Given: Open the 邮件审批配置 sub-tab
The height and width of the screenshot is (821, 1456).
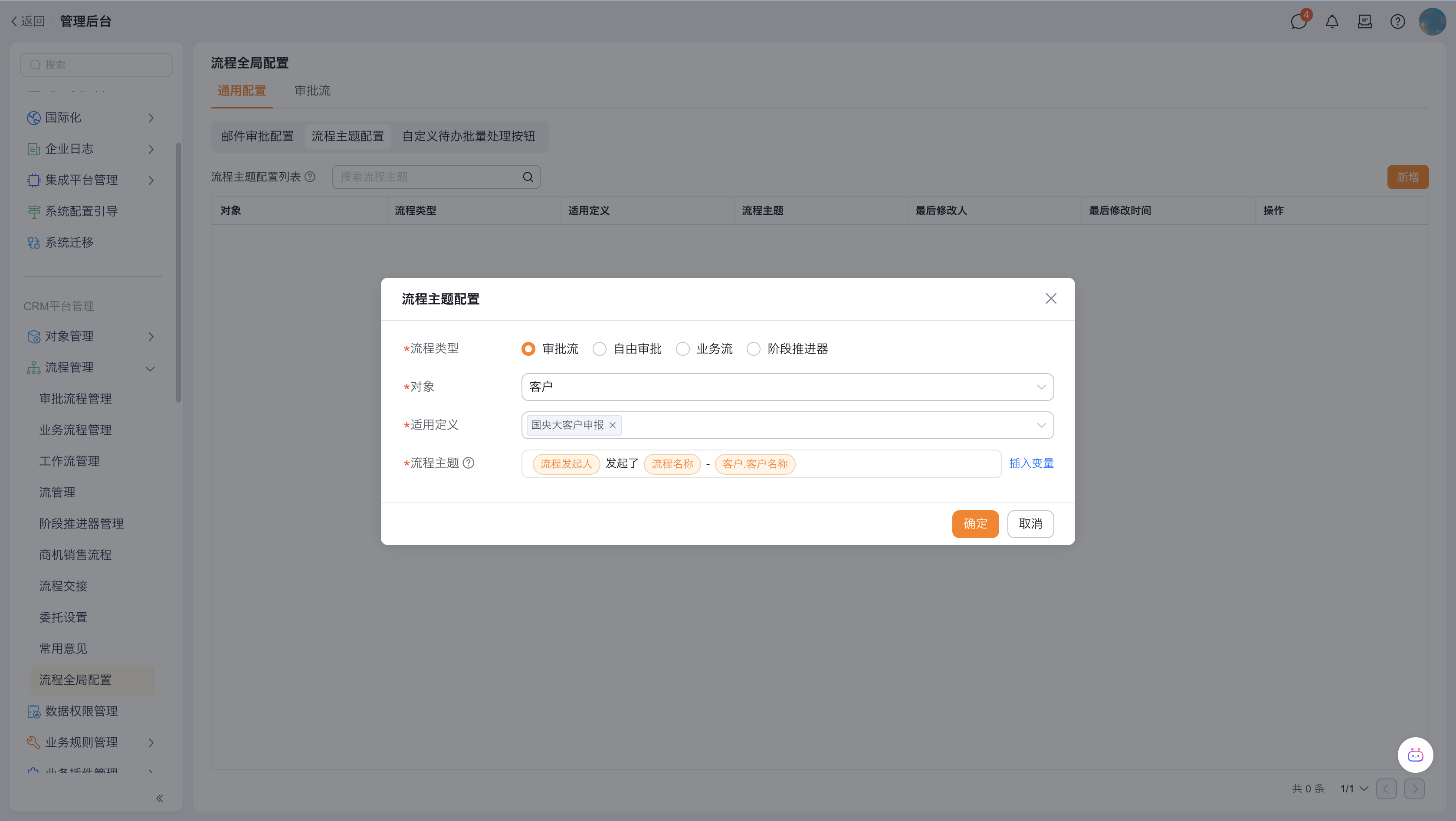Looking at the screenshot, I should 257,136.
